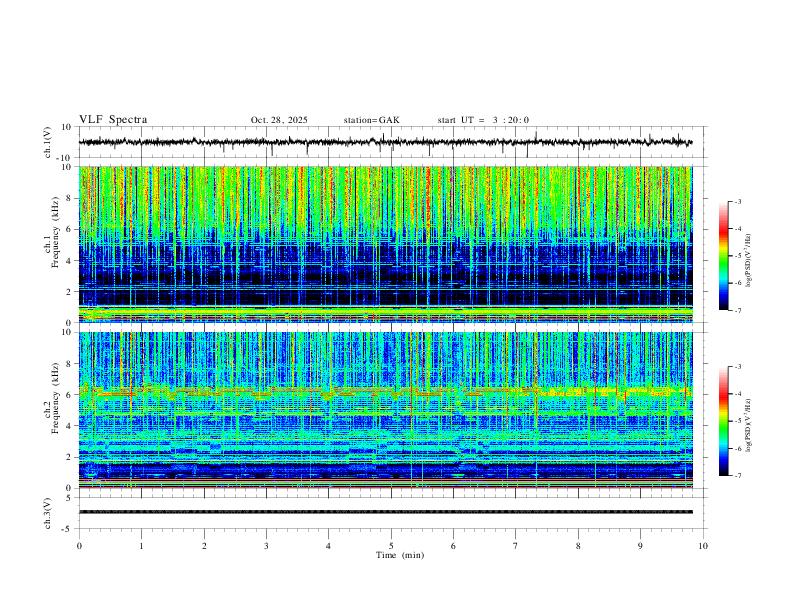
Task: Click the ch.1 "Frequency (kHz)" axis label
Action: 55,232
